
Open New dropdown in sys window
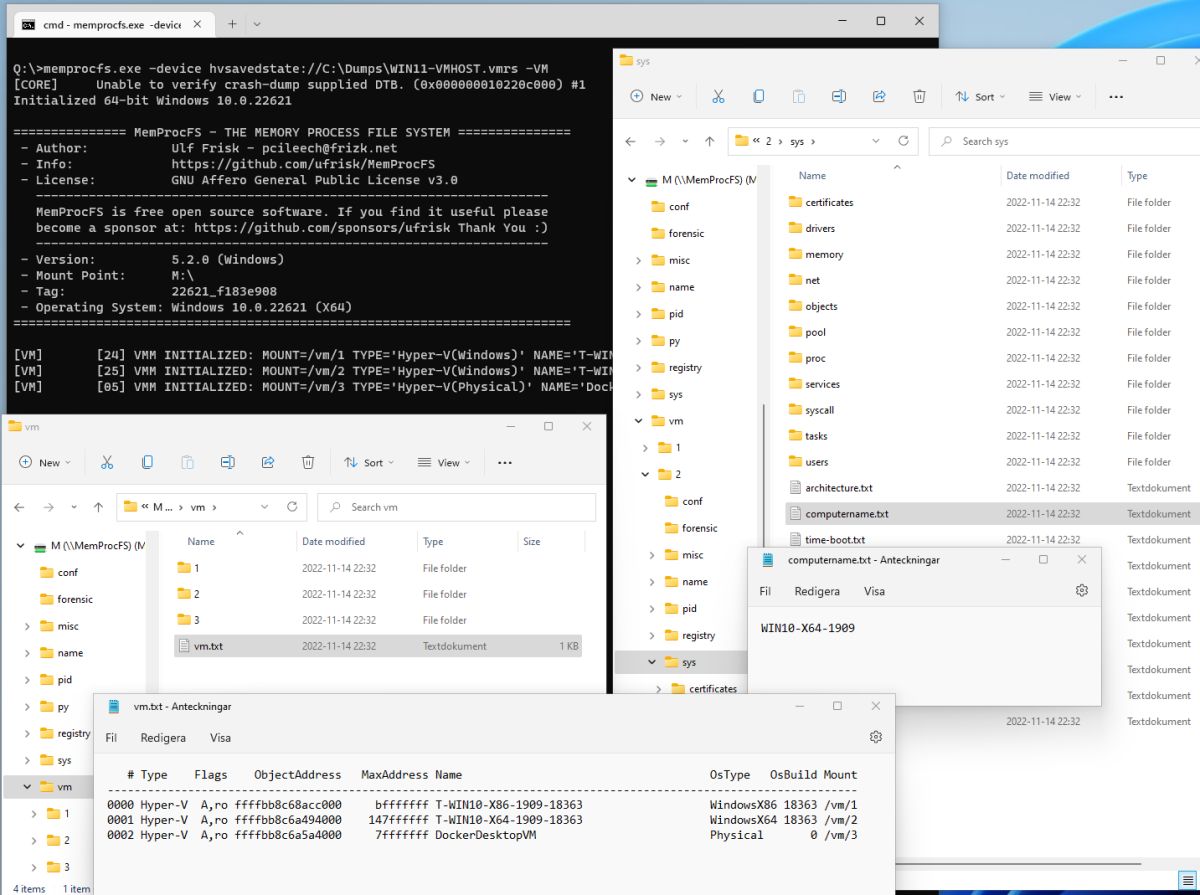656,97
